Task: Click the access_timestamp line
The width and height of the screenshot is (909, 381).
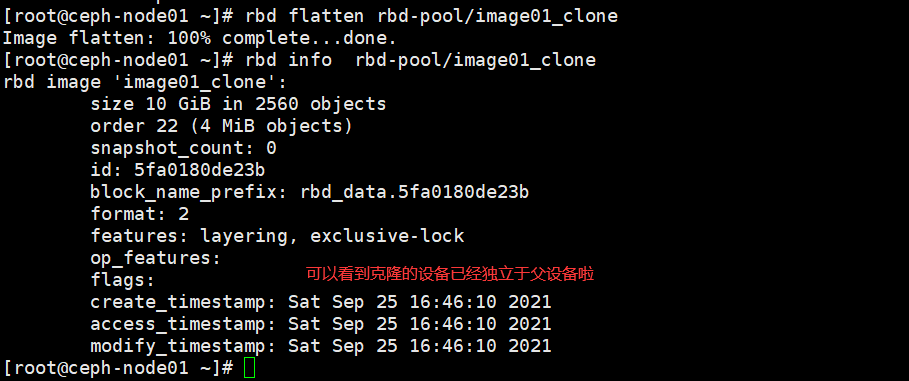Action: point(321,325)
